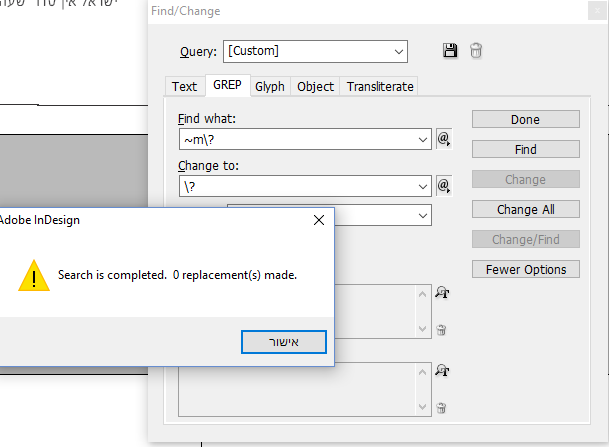Viewport: 609px width, 447px height.
Task: Open the Search scope dropdown below Change to
Action: [x=423, y=216]
